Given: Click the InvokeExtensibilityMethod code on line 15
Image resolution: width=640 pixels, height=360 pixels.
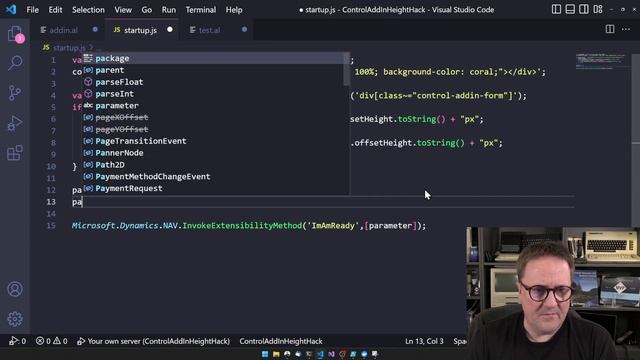Looking at the screenshot, I should pyautogui.click(x=242, y=226).
